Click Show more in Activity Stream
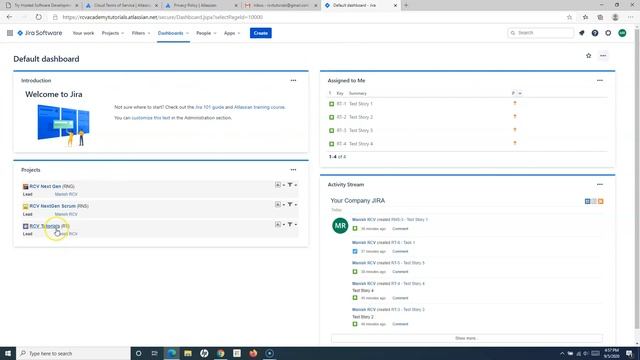 pos(467,338)
